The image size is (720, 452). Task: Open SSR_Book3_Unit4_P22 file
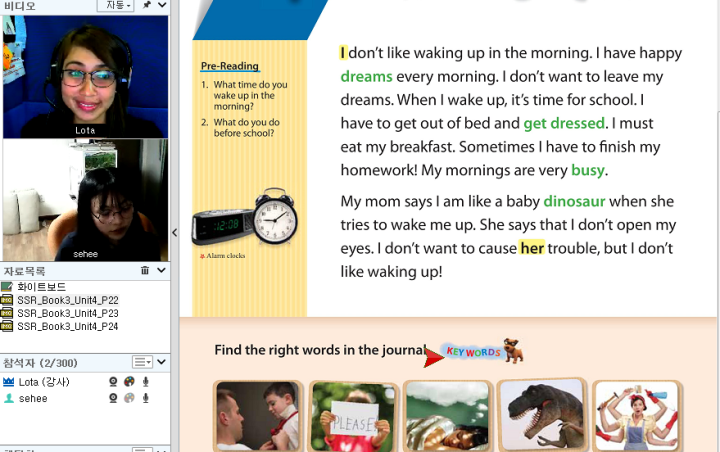pos(68,300)
